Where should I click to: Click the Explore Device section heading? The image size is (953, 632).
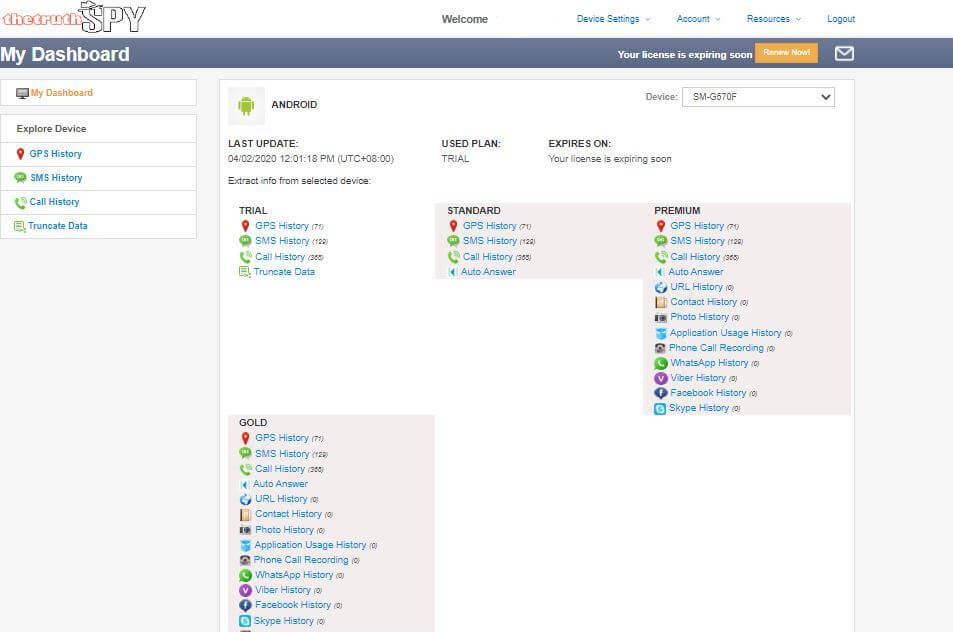[52, 129]
